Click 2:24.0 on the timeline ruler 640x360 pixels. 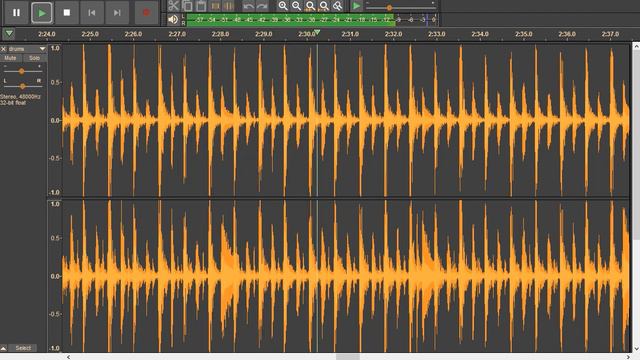[x=47, y=34]
